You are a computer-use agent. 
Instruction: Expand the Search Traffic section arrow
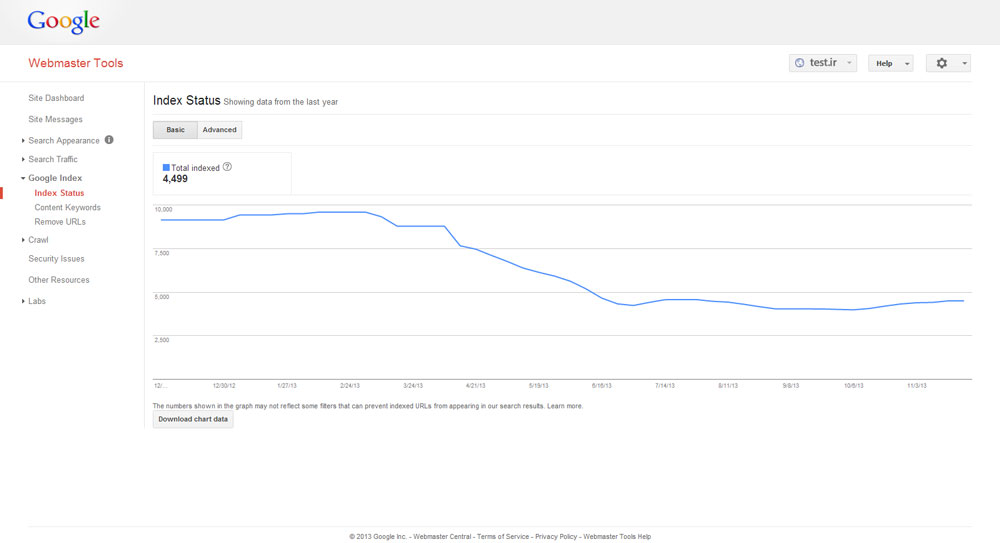23,159
